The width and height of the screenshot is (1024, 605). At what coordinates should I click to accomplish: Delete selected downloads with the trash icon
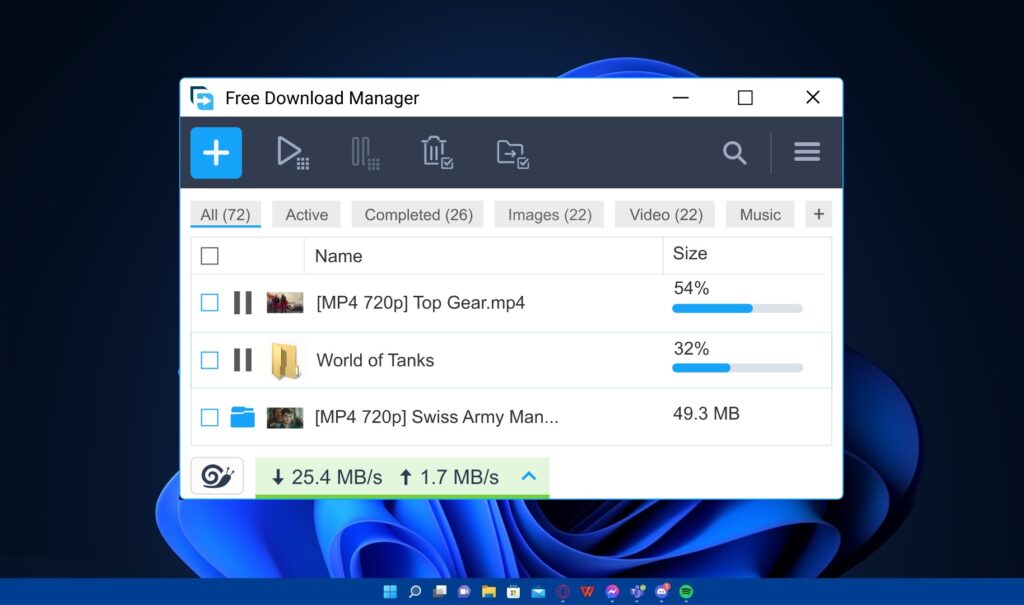pos(437,153)
